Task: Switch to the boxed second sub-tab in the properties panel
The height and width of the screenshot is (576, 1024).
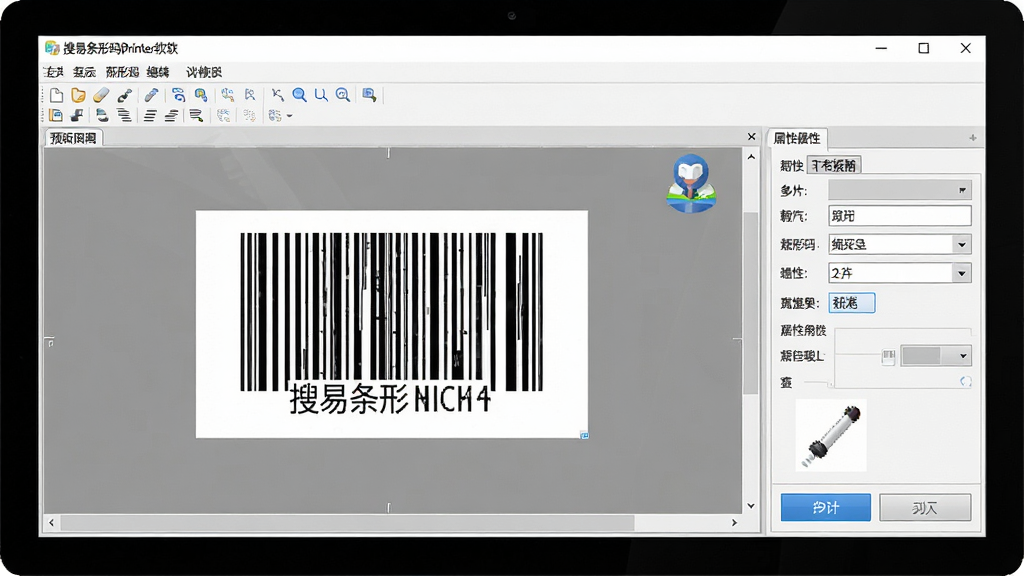Action: click(834, 165)
